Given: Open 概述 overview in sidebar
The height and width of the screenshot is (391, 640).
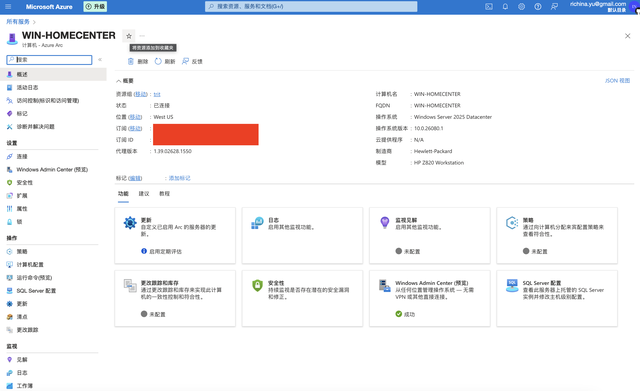Looking at the screenshot, I should (53, 74).
